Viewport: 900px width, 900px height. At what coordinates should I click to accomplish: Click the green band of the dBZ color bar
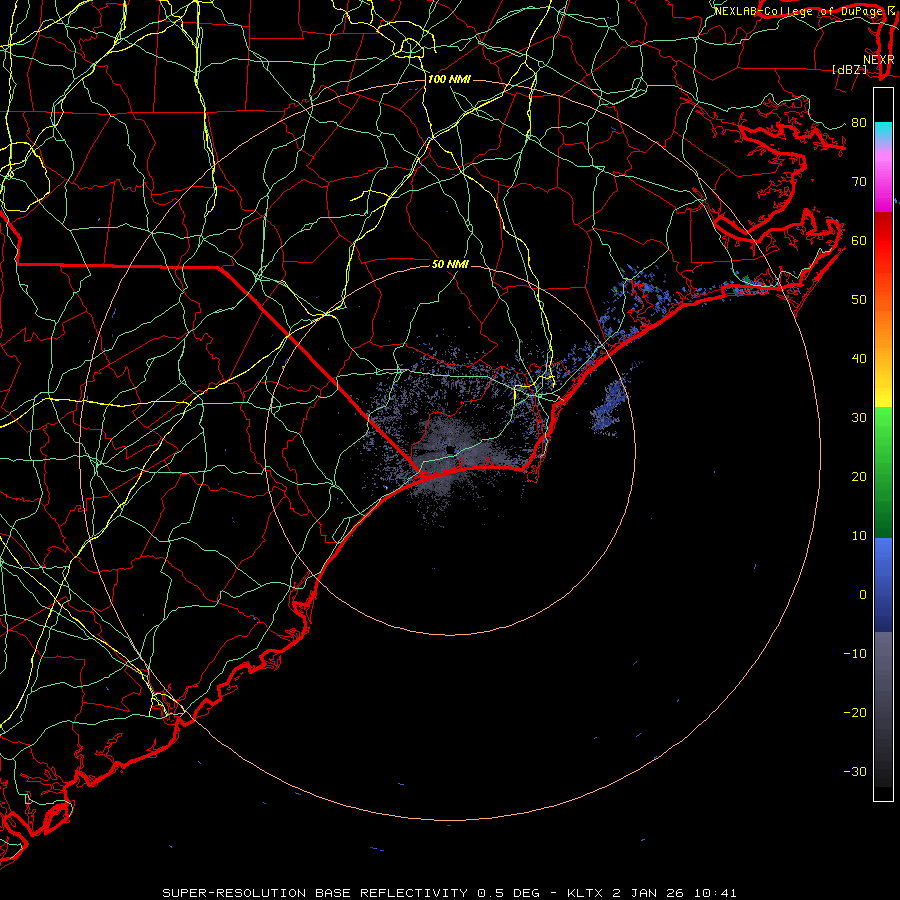883,472
